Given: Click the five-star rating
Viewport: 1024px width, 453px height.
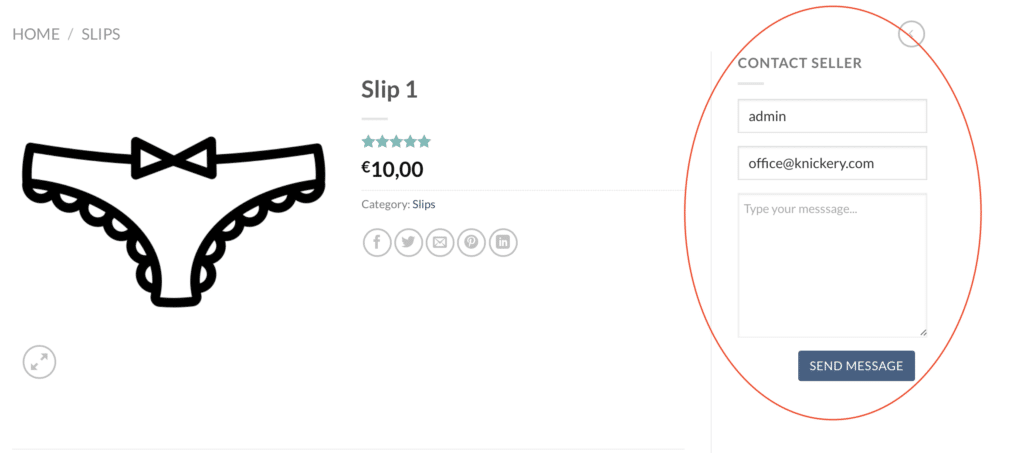Looking at the screenshot, I should coord(396,141).
